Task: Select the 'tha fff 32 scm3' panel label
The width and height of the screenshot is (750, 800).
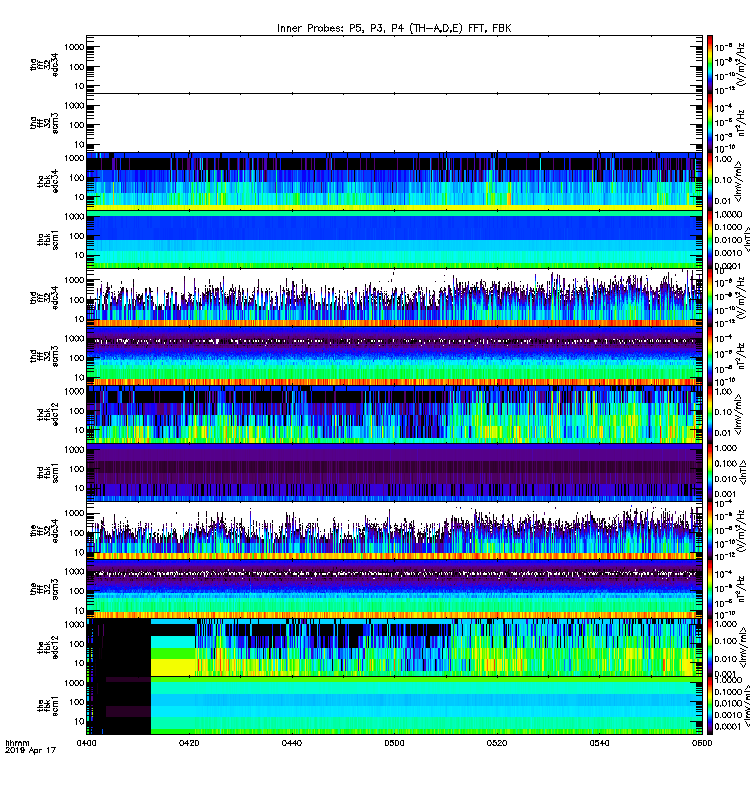Action: pyautogui.click(x=44, y=123)
